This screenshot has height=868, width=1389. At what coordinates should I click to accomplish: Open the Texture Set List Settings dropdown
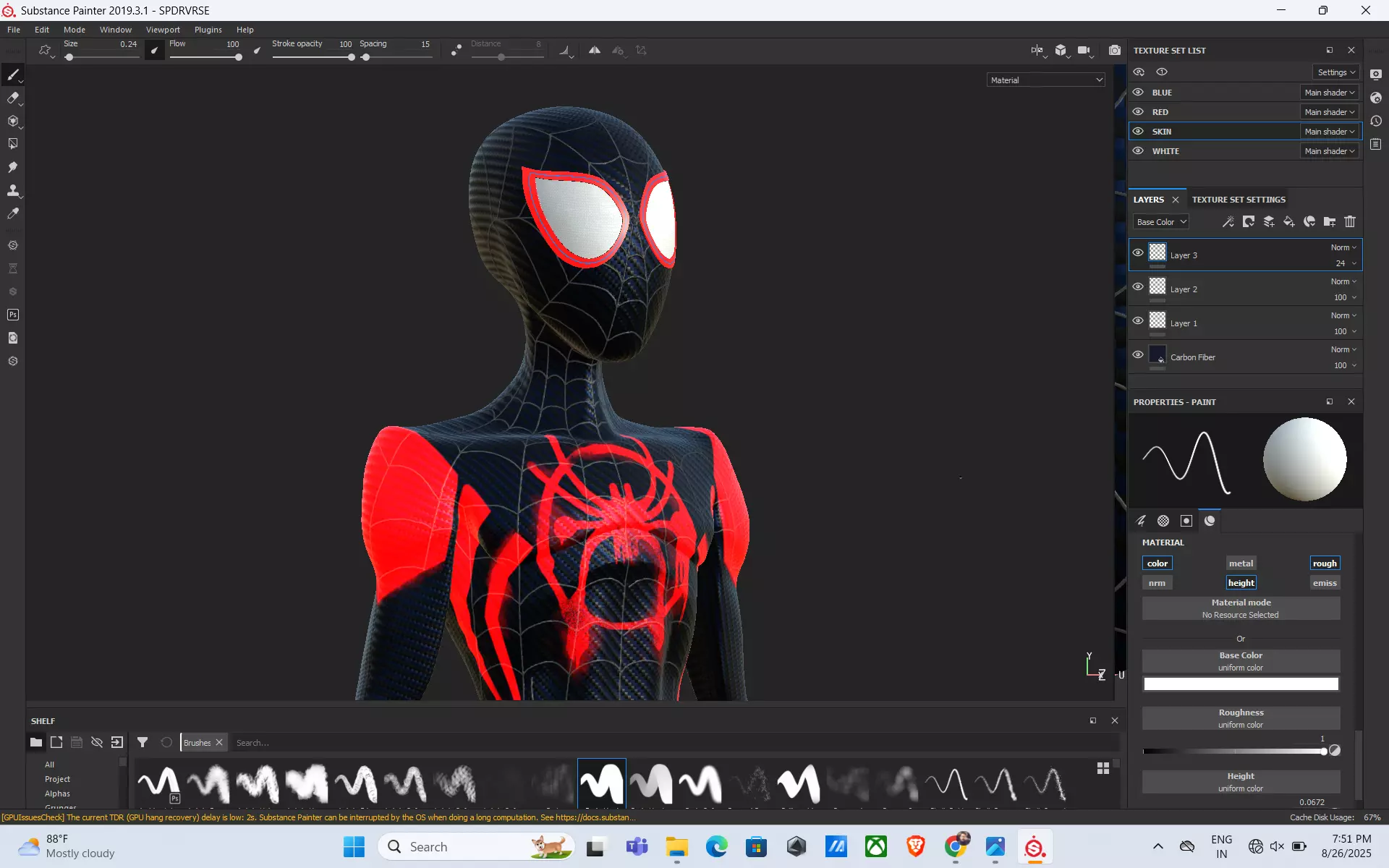(1335, 72)
